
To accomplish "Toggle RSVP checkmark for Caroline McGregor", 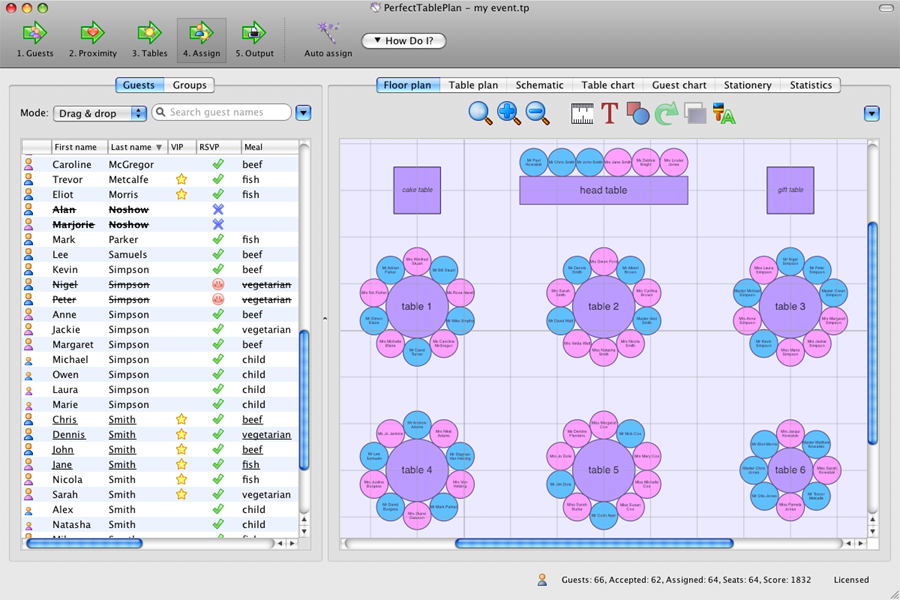I will 218,165.
